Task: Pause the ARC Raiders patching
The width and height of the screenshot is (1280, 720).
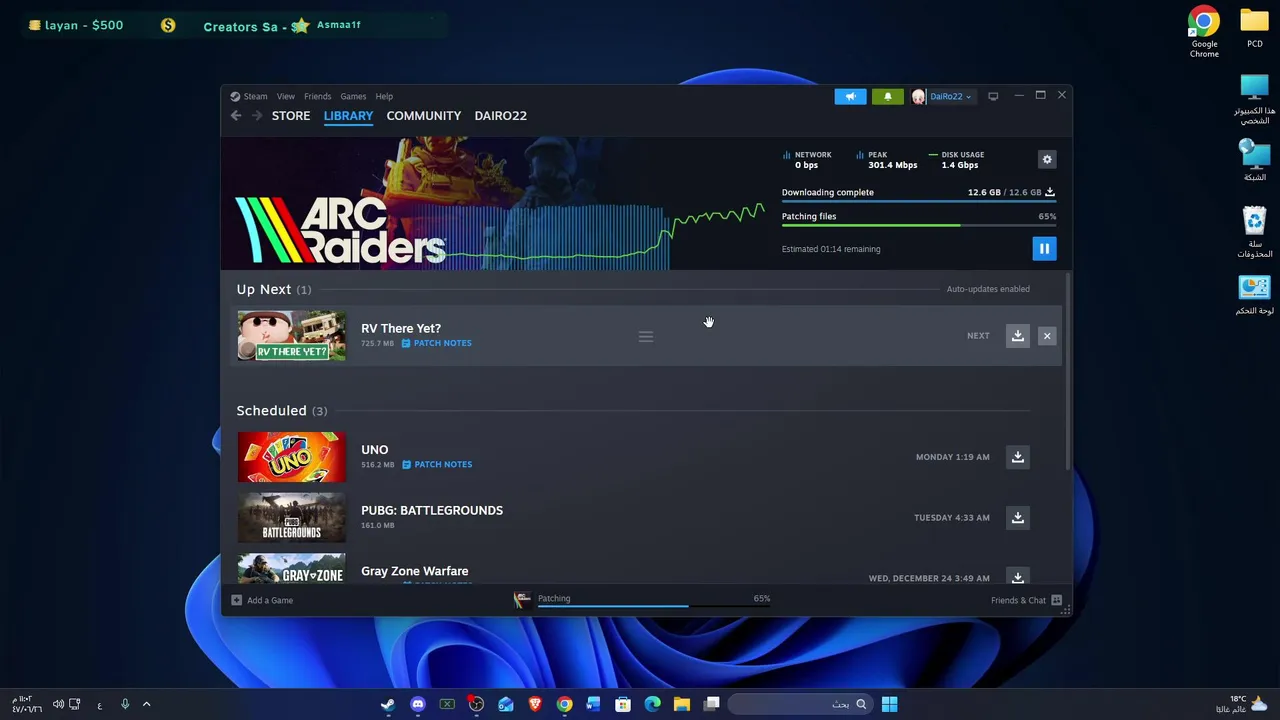Action: (x=1044, y=249)
